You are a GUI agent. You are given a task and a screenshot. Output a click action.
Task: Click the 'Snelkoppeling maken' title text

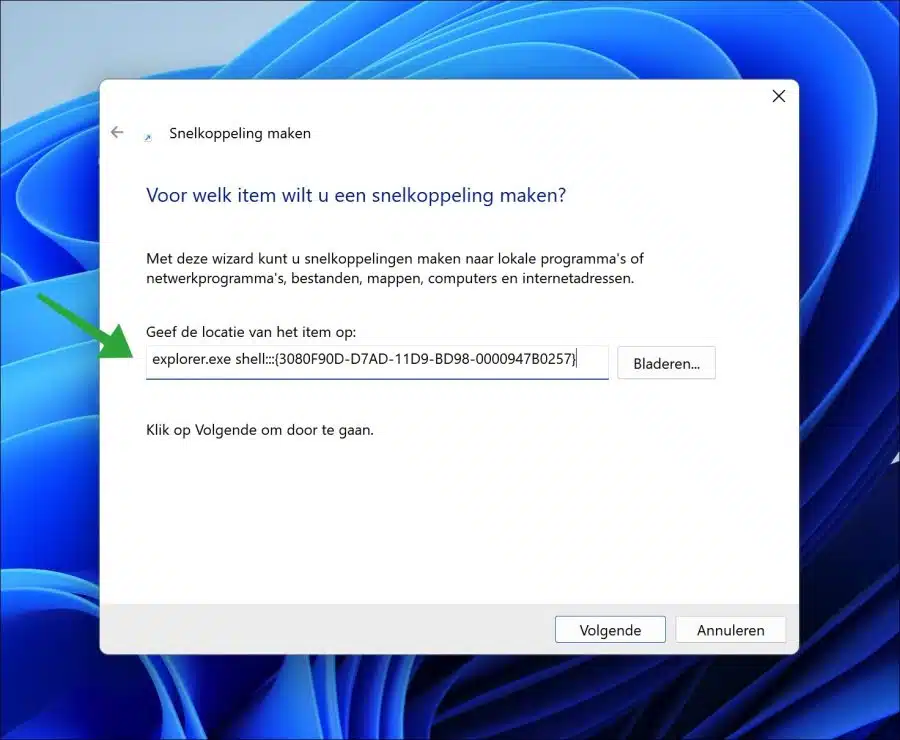[240, 133]
